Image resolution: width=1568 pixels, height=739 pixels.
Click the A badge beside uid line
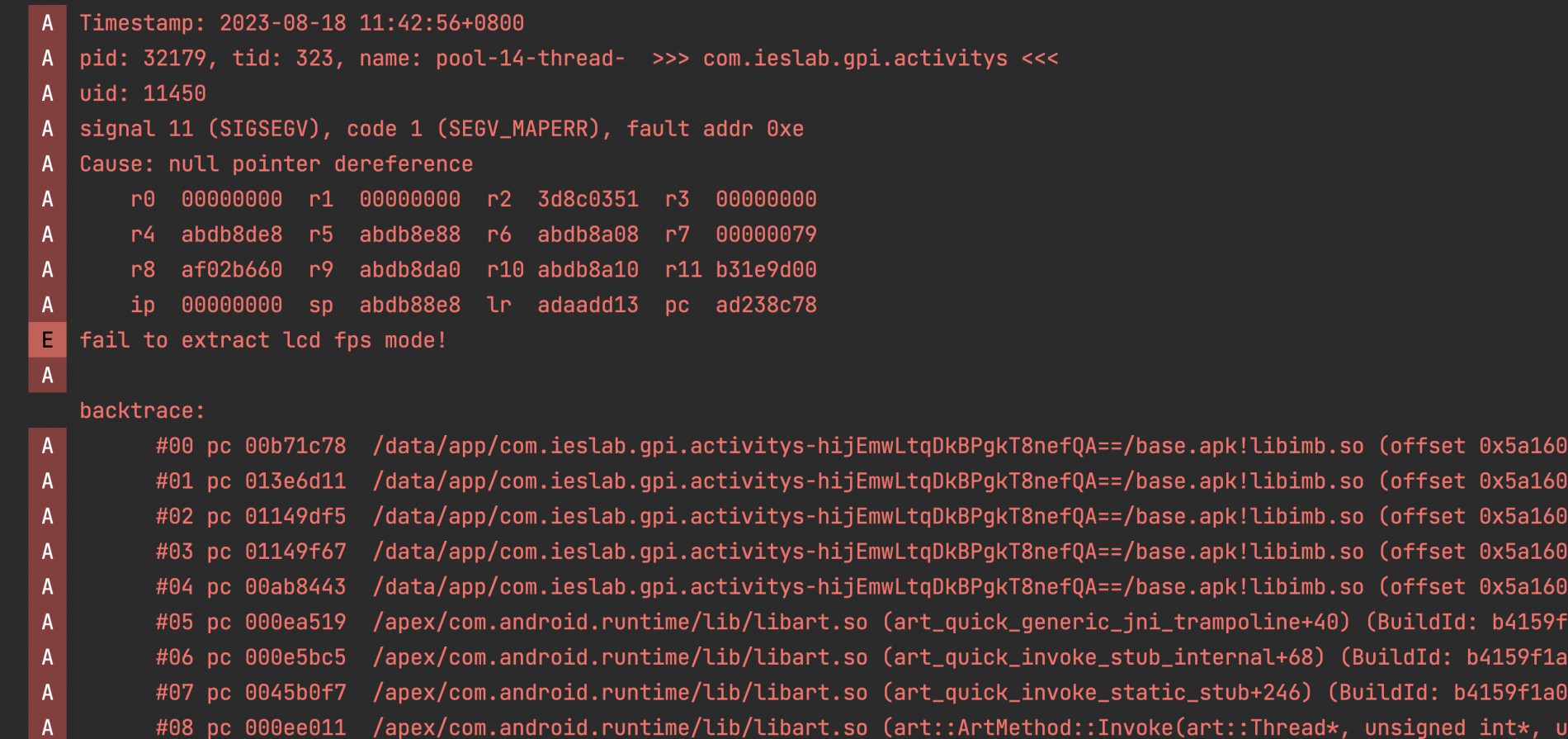[47, 93]
